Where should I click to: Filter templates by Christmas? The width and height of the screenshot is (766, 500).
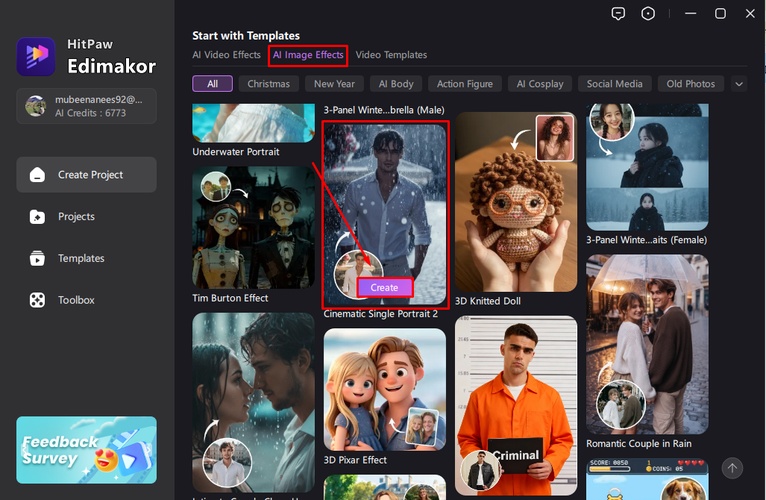(x=268, y=84)
